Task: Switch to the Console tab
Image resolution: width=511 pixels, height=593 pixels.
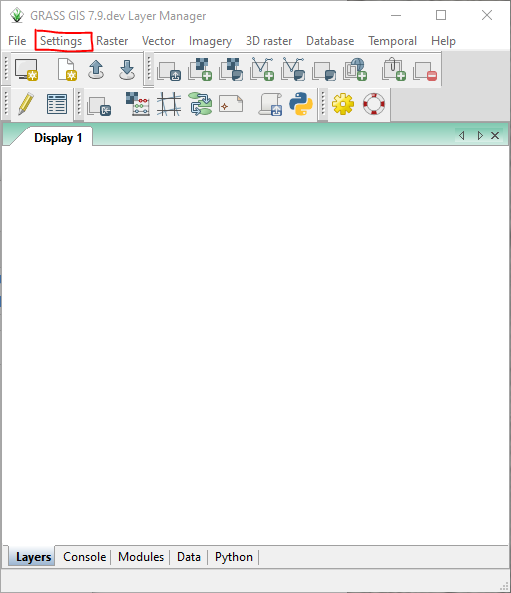Action: 84,557
